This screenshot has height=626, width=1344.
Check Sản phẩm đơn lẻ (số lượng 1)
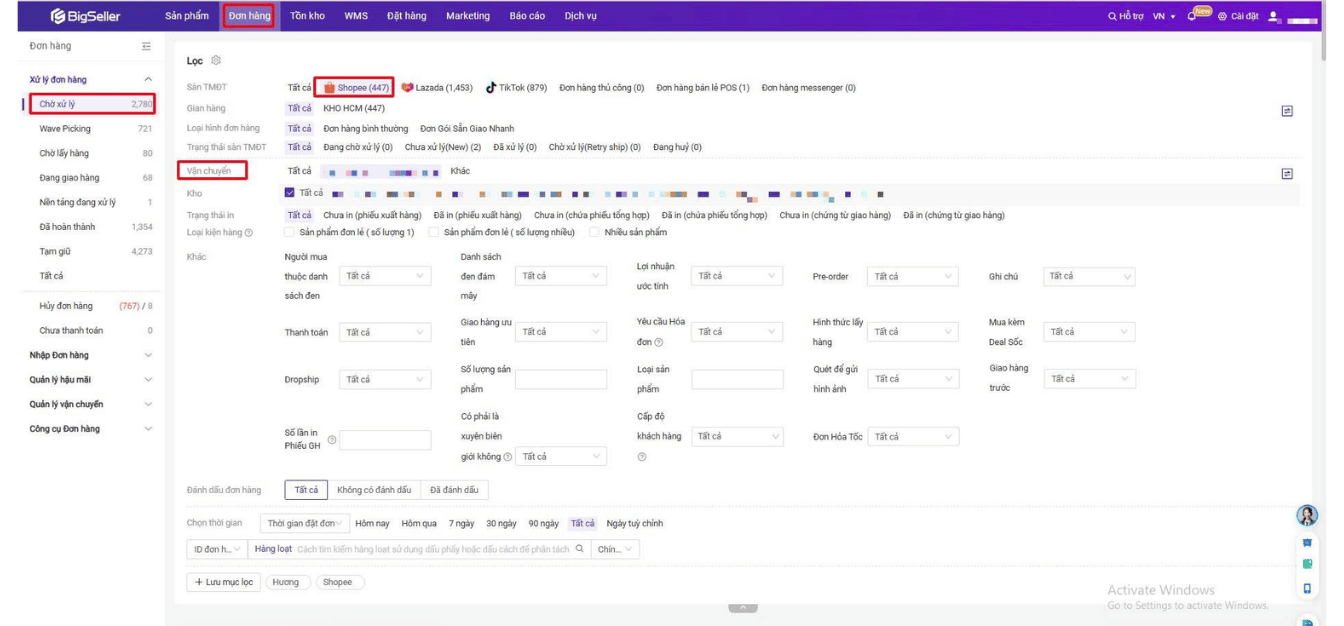coord(290,232)
